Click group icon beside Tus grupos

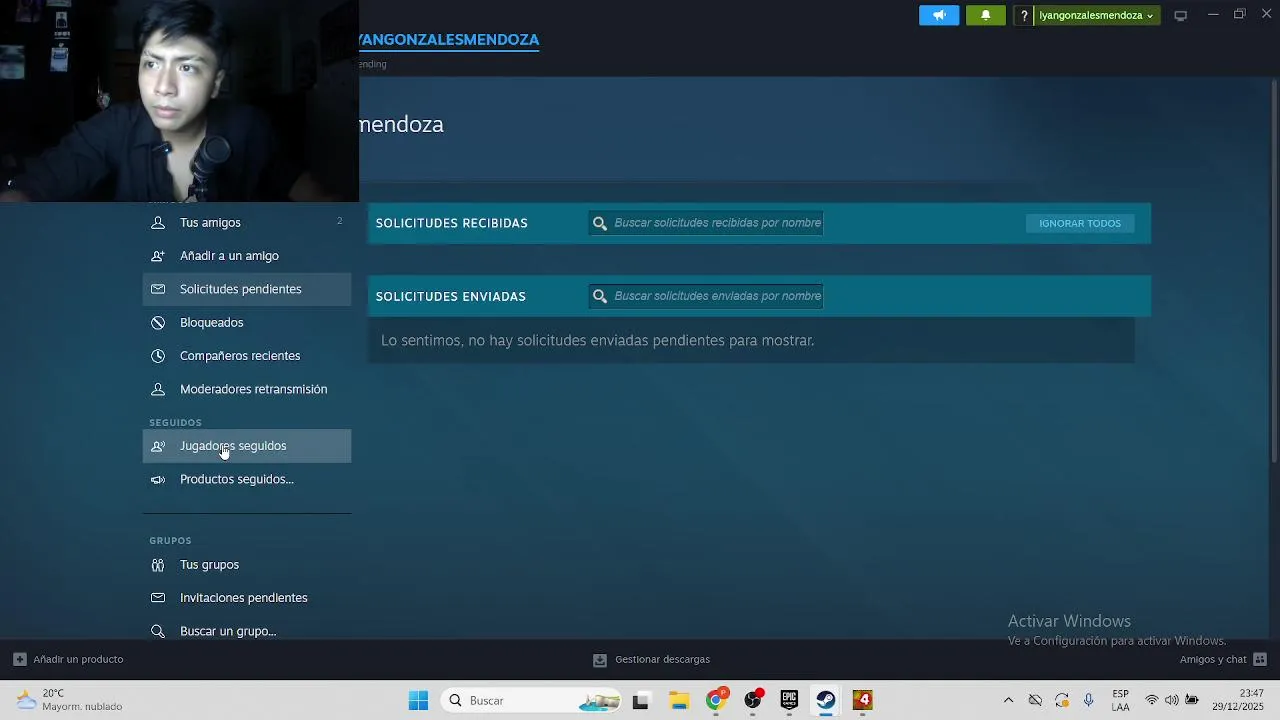158,564
